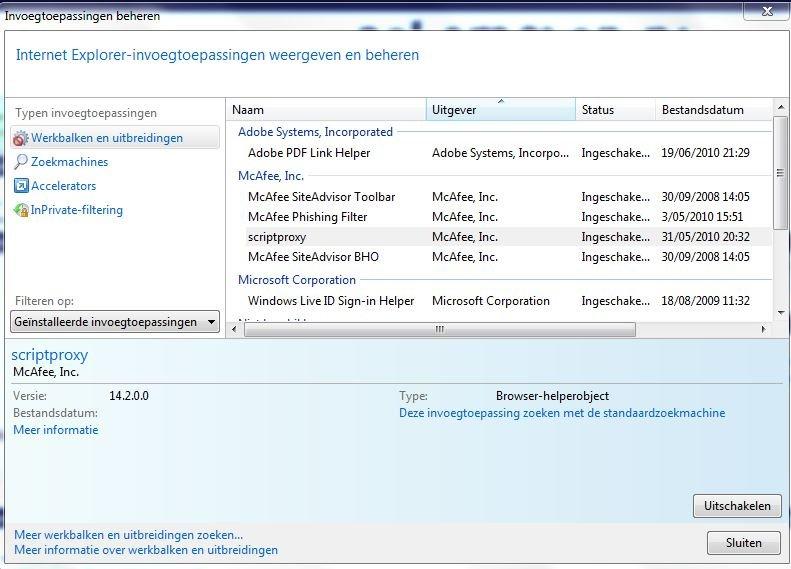Close the Invoegtoepassingen beheren dialog
Viewport: 791px width, 569px height.
pyautogui.click(x=767, y=11)
